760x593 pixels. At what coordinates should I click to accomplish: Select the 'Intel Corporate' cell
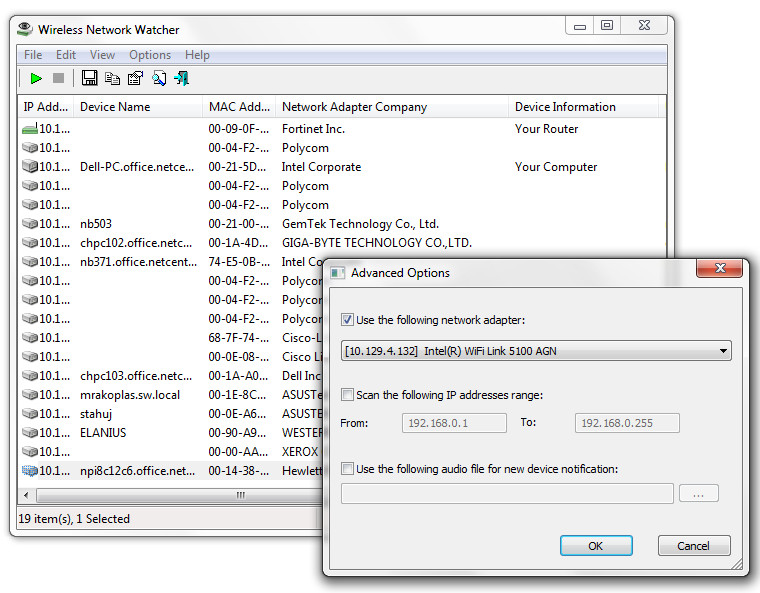point(321,167)
